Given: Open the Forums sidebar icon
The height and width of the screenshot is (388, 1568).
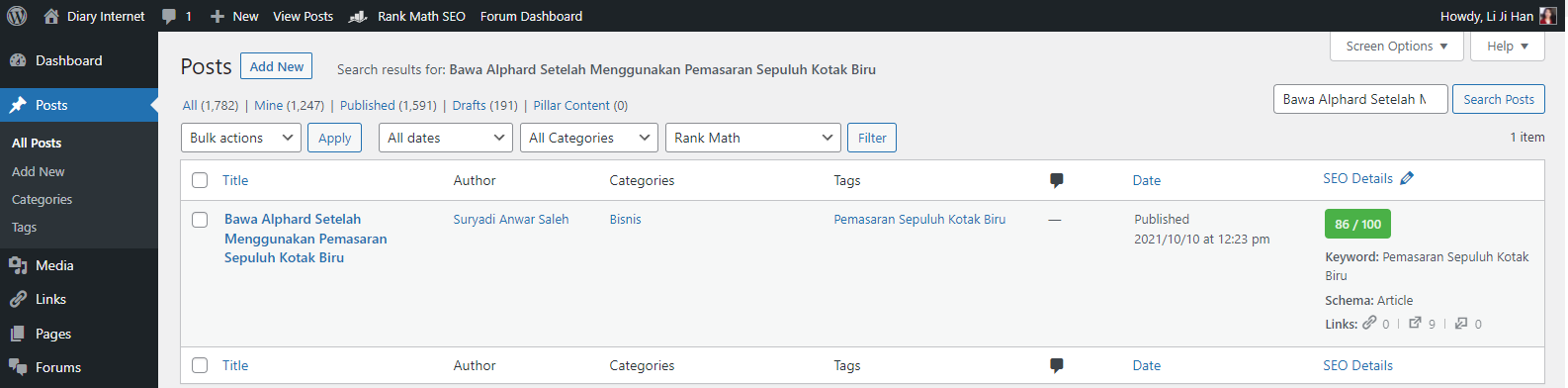Looking at the screenshot, I should [x=18, y=367].
